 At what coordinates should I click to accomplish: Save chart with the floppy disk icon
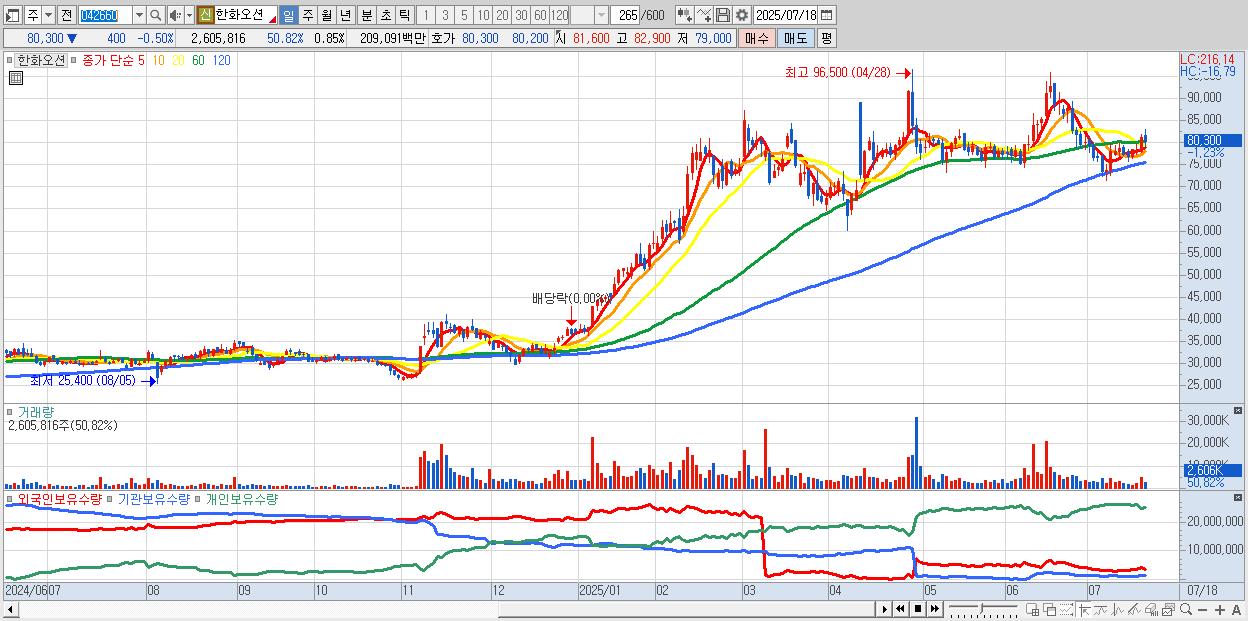pos(723,15)
